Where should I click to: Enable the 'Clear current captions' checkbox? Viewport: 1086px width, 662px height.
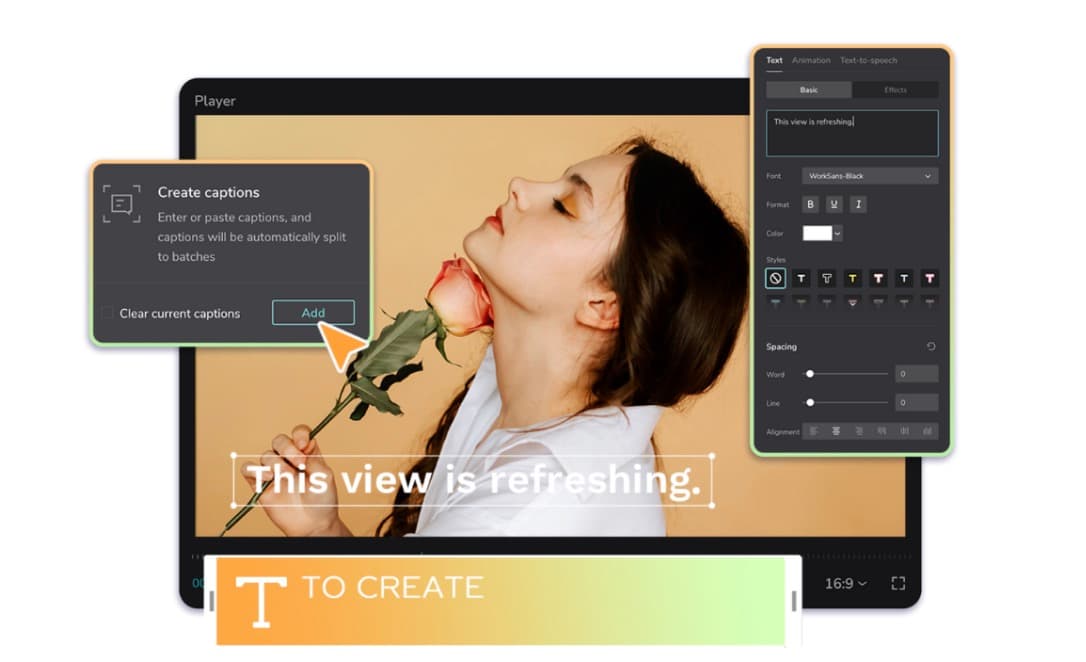coord(108,313)
